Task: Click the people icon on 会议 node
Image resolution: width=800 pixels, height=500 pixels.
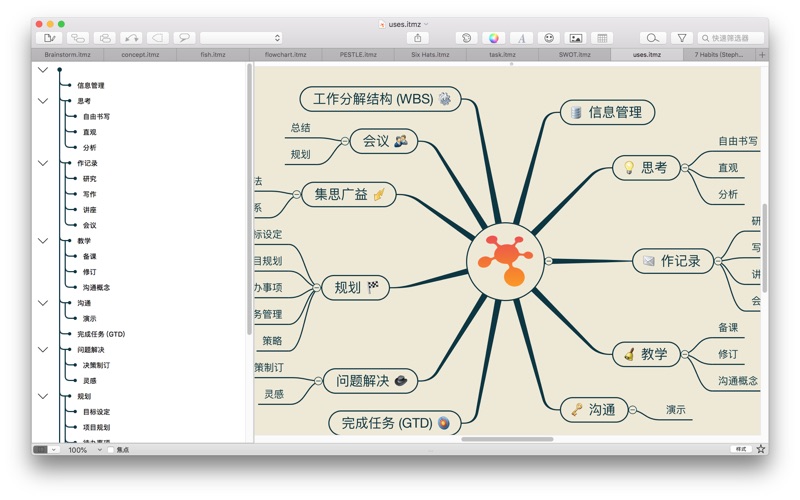Action: coord(401,140)
